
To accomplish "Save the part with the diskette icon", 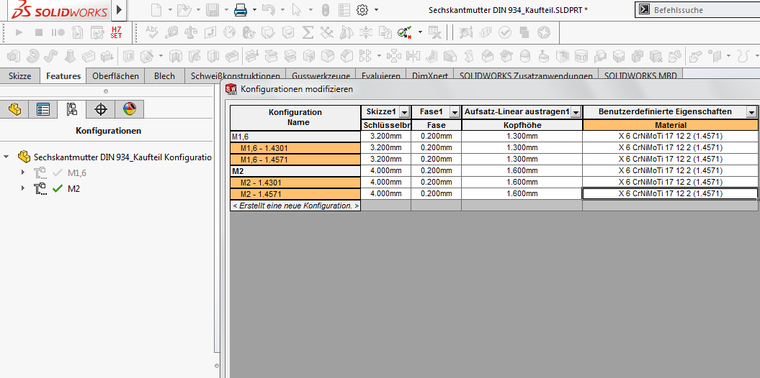I will coord(211,10).
